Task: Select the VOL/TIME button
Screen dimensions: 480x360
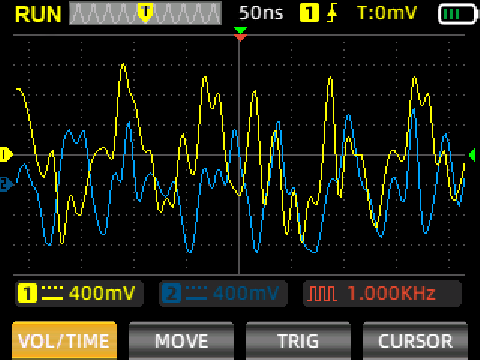Action: (65, 341)
